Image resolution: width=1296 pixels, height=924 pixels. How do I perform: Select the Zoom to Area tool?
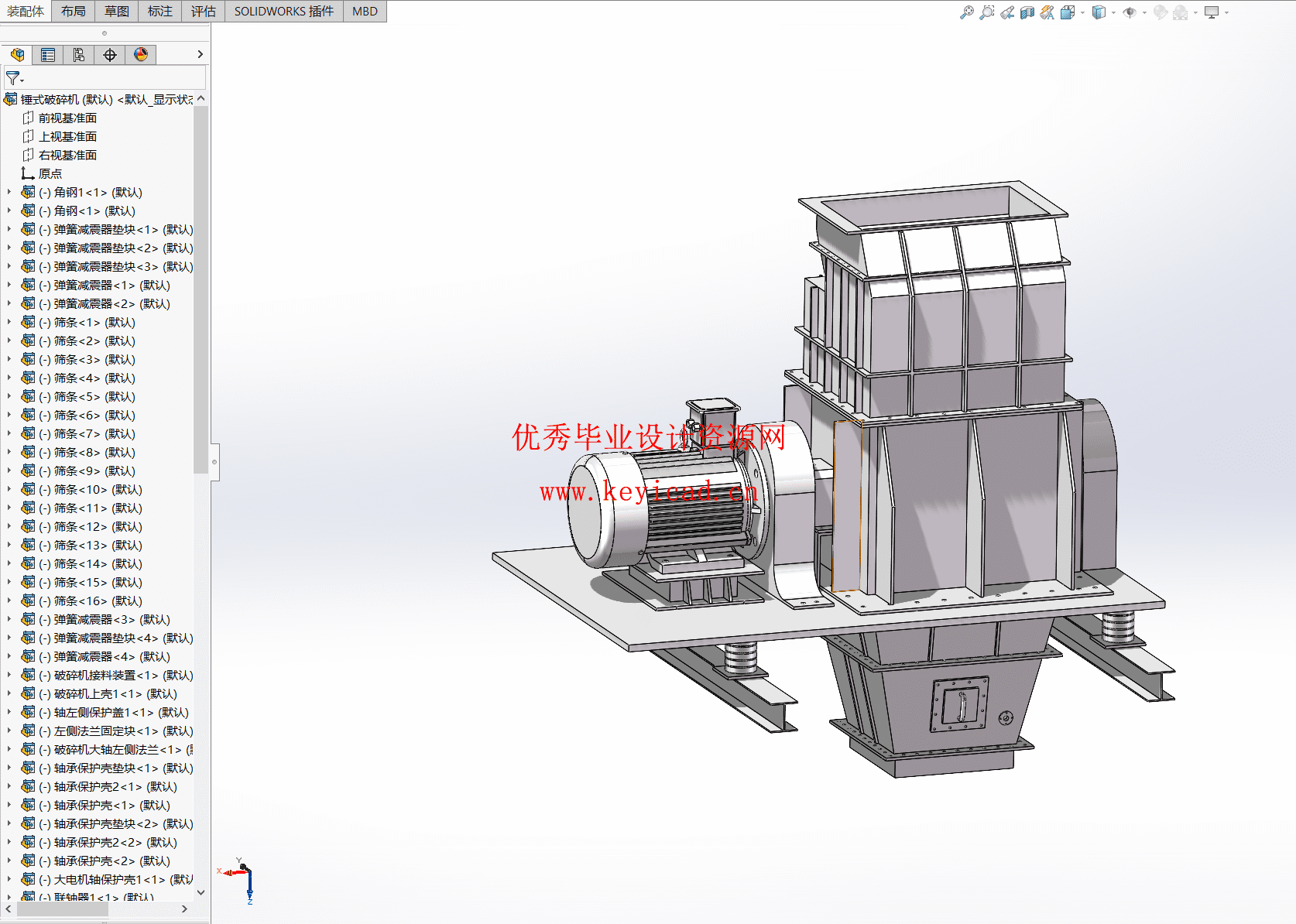986,12
